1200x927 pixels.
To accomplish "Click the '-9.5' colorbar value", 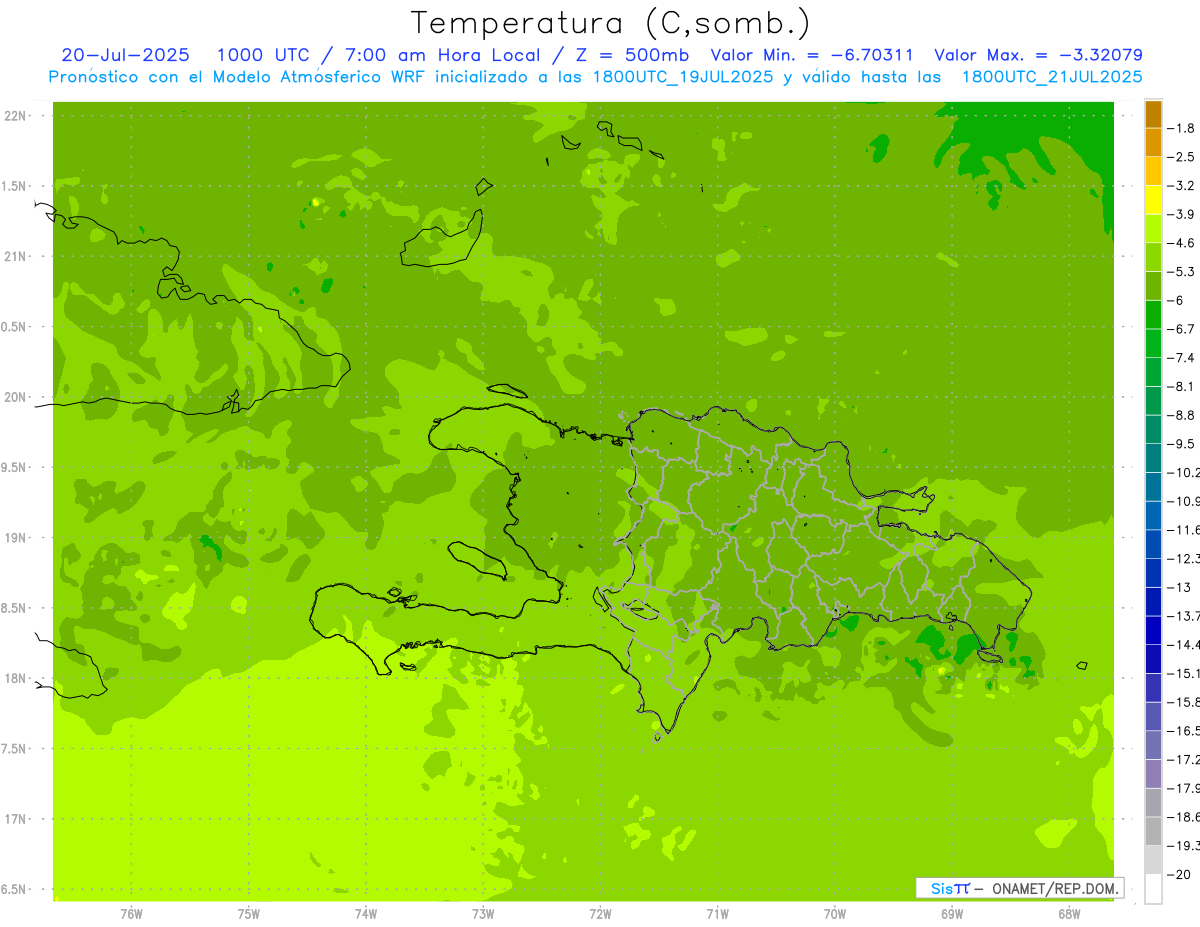I will point(1183,444).
